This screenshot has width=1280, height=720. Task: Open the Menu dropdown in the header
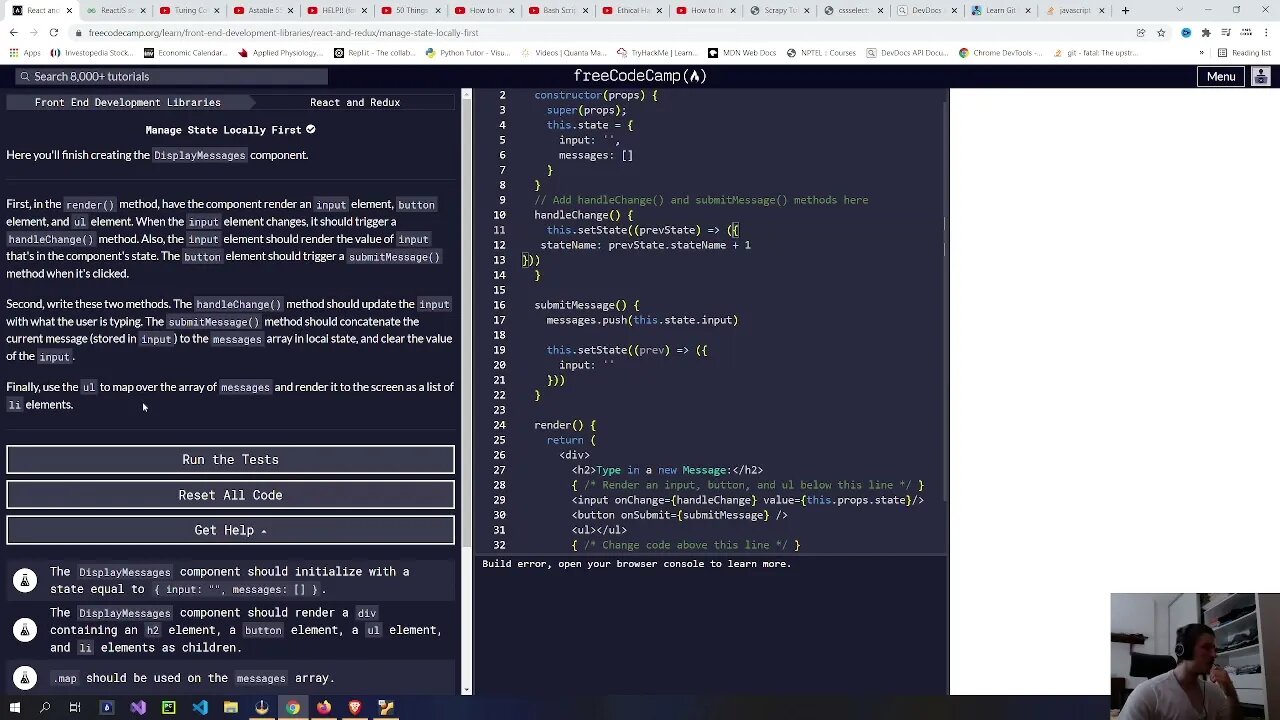1221,76
